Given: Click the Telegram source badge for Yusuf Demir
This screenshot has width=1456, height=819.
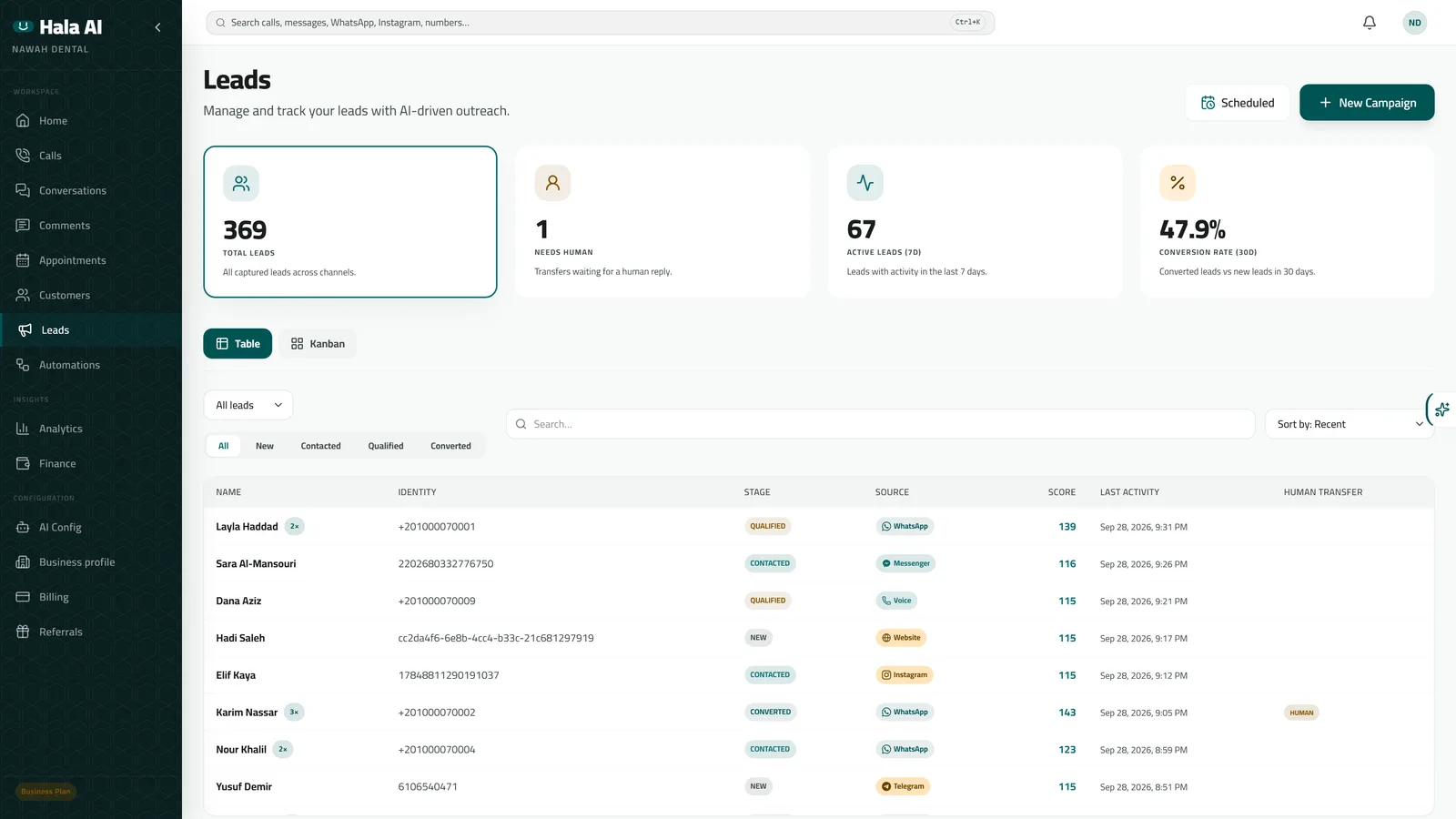Looking at the screenshot, I should (903, 786).
